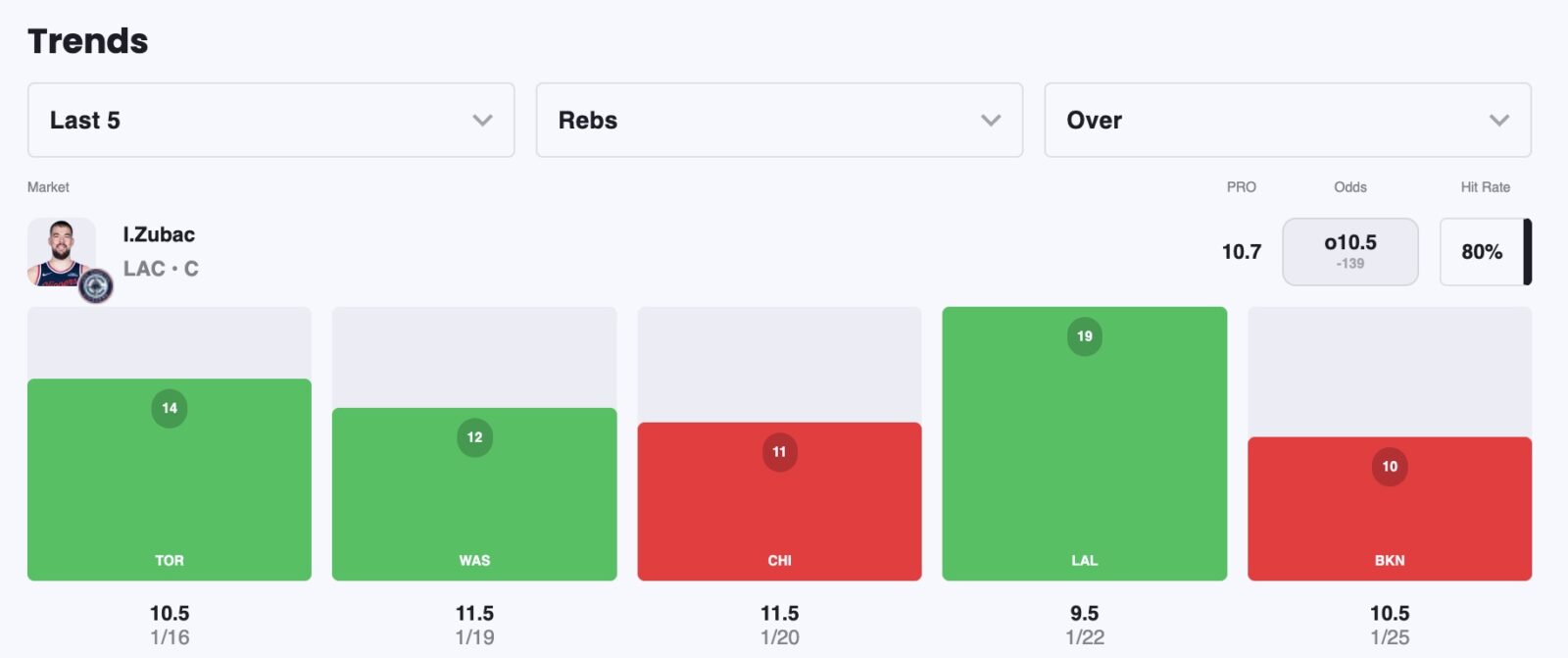Click the 14 rebounds value badge
Image resolution: width=1568 pixels, height=658 pixels.
click(x=170, y=408)
